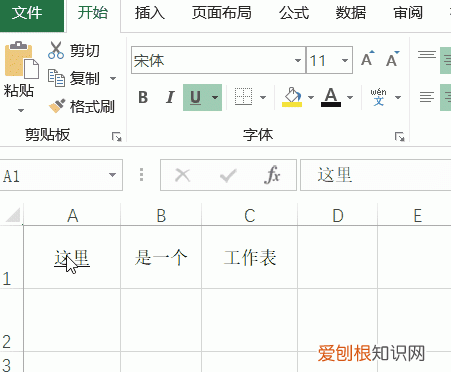Switch to the Review (审阅) tab
The image size is (451, 372).
click(408, 13)
